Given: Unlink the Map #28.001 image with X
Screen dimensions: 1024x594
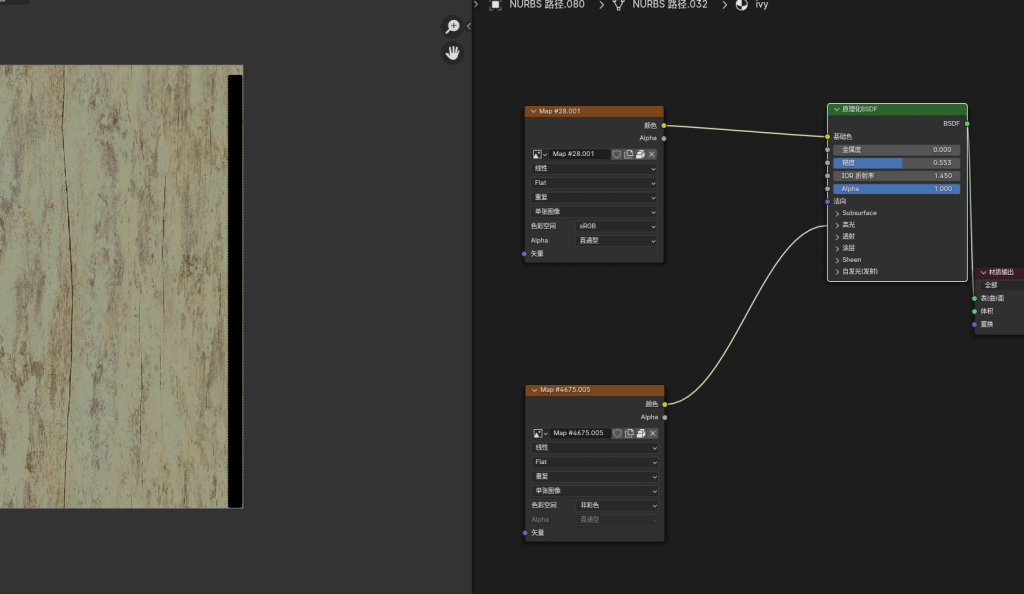Looking at the screenshot, I should pos(652,154).
